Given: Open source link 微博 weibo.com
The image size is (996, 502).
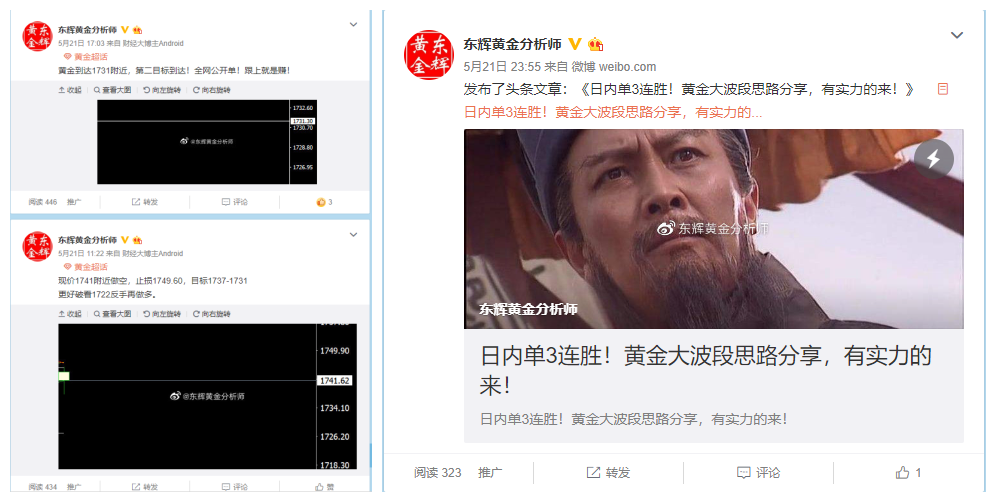Looking at the screenshot, I should pos(614,67).
